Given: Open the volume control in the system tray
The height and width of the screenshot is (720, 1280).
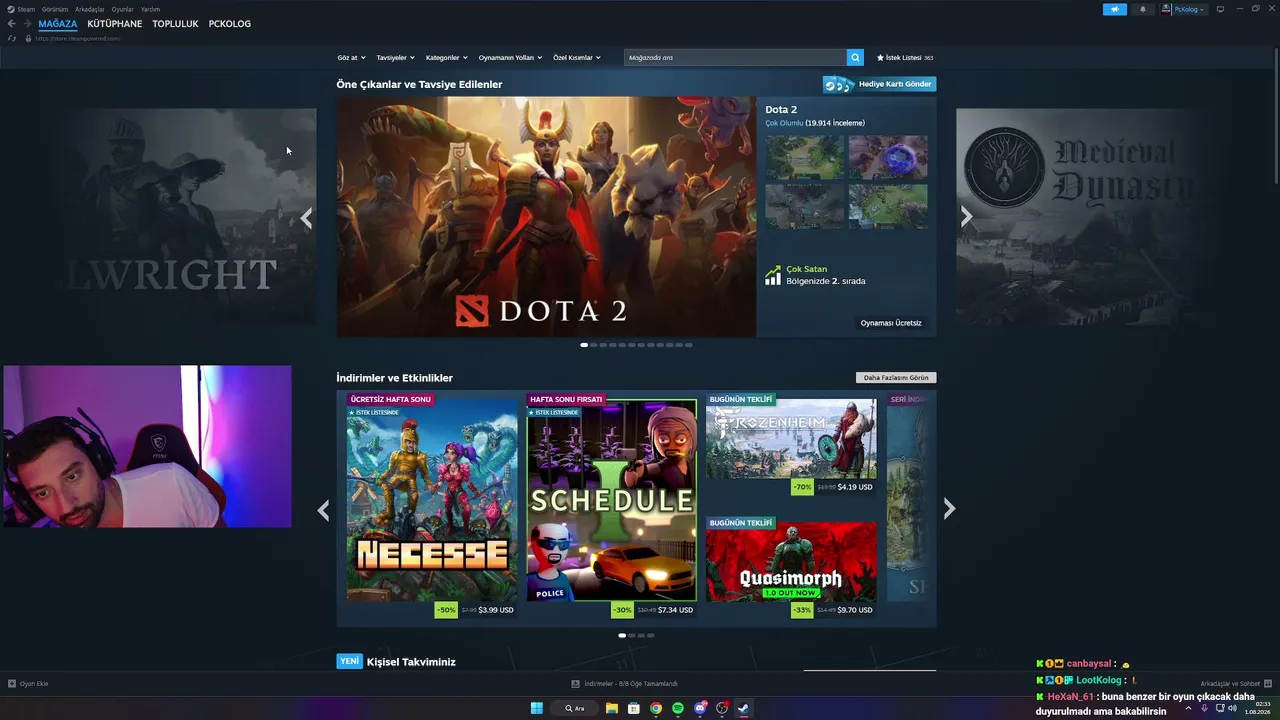Looking at the screenshot, I should 1233,708.
